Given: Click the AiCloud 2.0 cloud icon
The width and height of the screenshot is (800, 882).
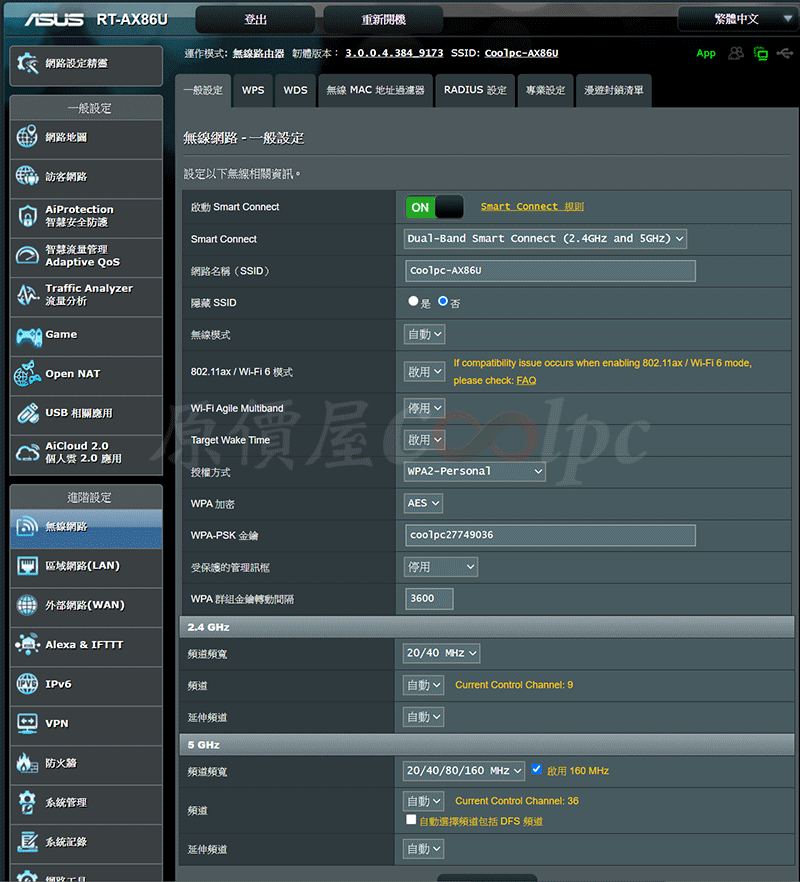Looking at the screenshot, I should [27, 452].
